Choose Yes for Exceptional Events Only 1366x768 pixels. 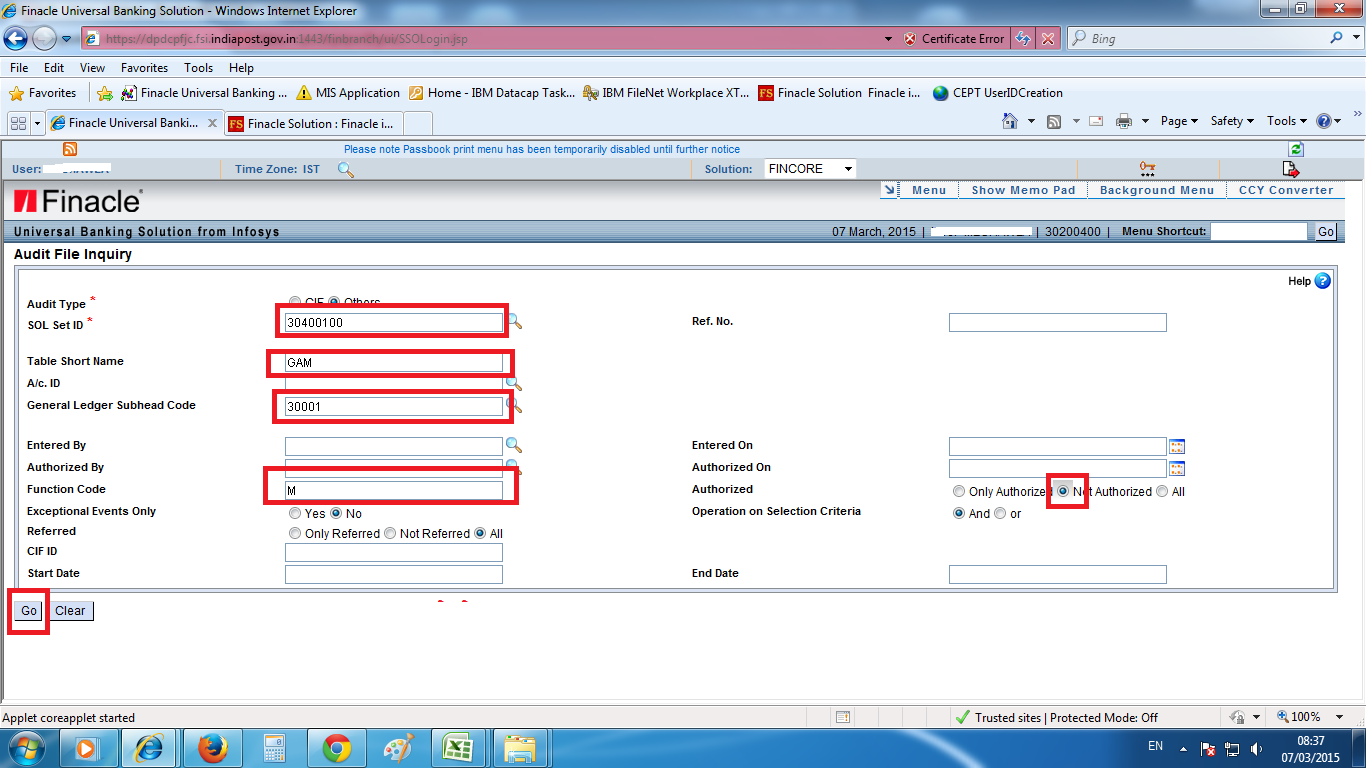click(295, 513)
